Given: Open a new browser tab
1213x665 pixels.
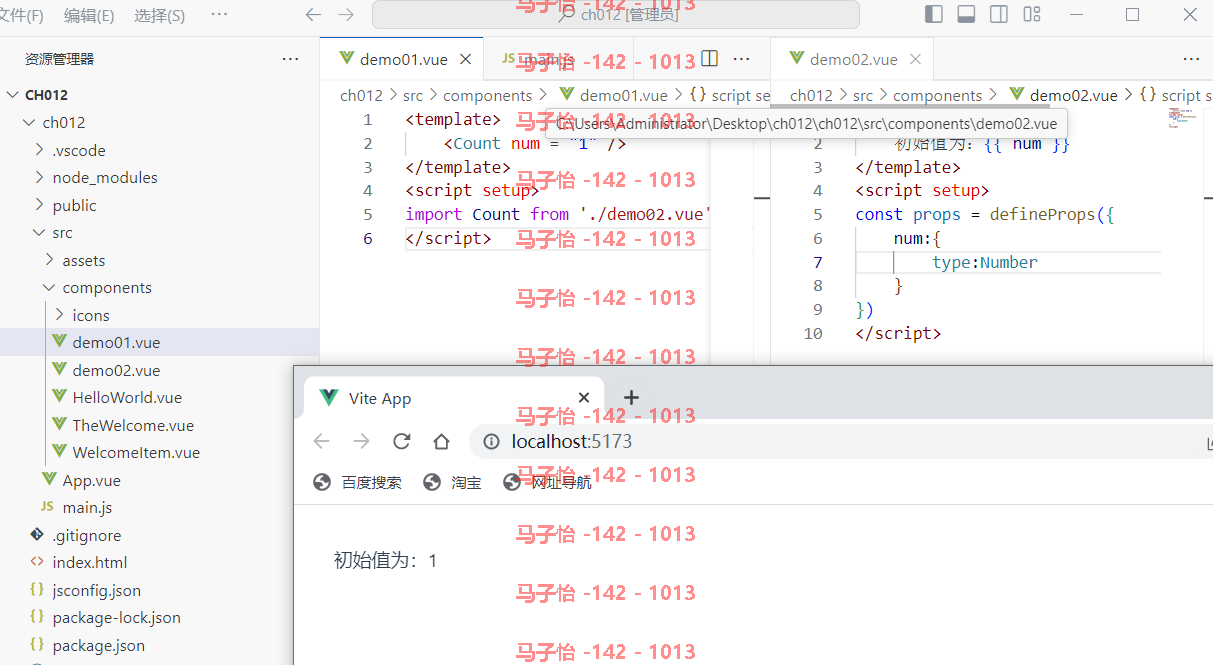Looking at the screenshot, I should [x=631, y=398].
